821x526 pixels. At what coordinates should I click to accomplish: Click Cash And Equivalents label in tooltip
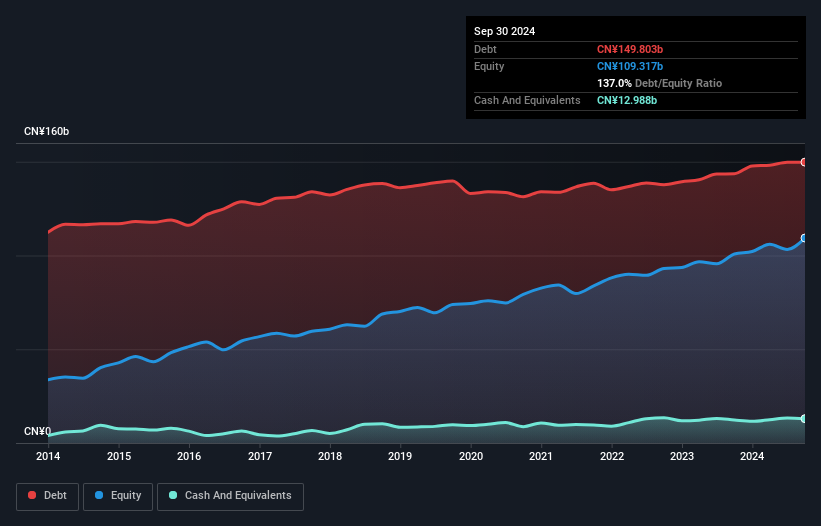tap(527, 100)
